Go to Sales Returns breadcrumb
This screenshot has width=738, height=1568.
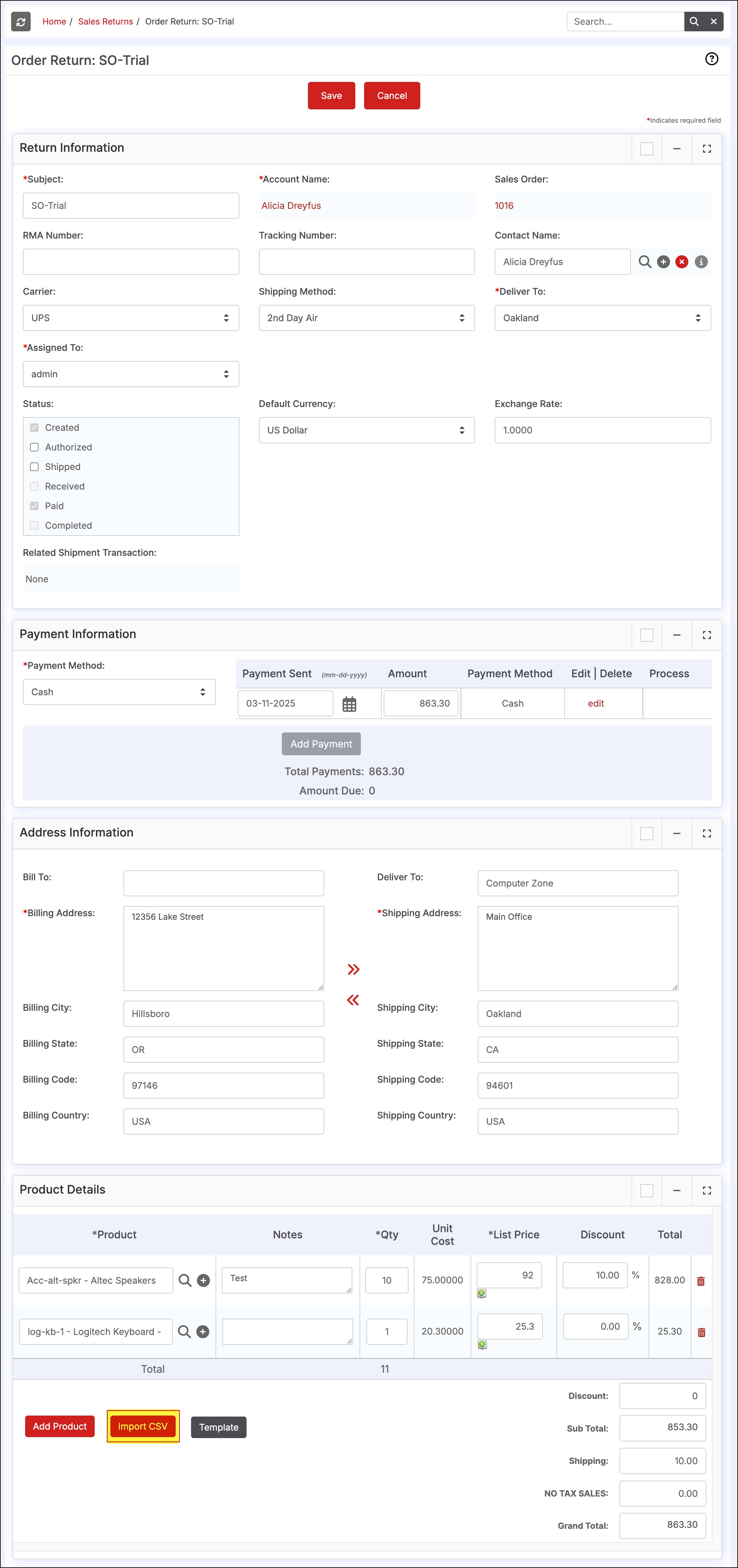coord(105,21)
